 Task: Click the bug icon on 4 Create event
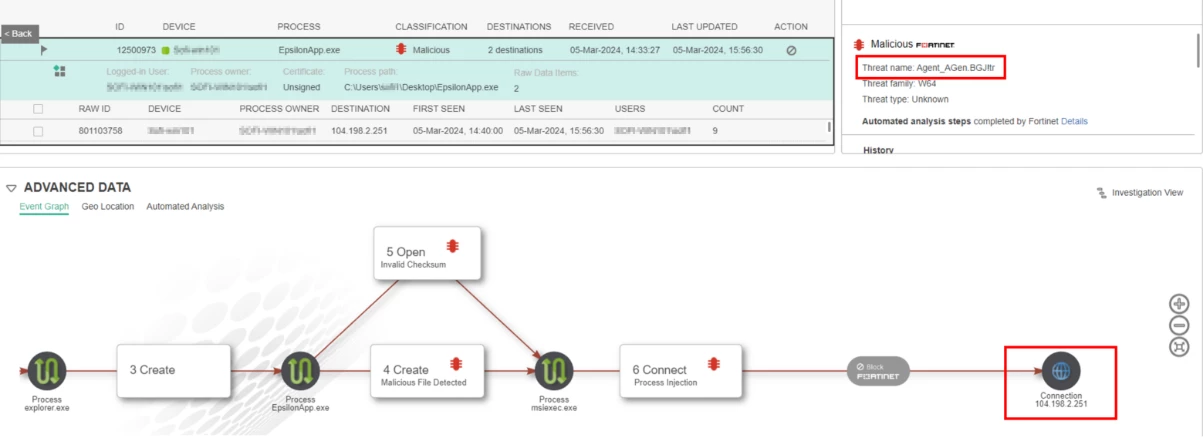coord(455,362)
